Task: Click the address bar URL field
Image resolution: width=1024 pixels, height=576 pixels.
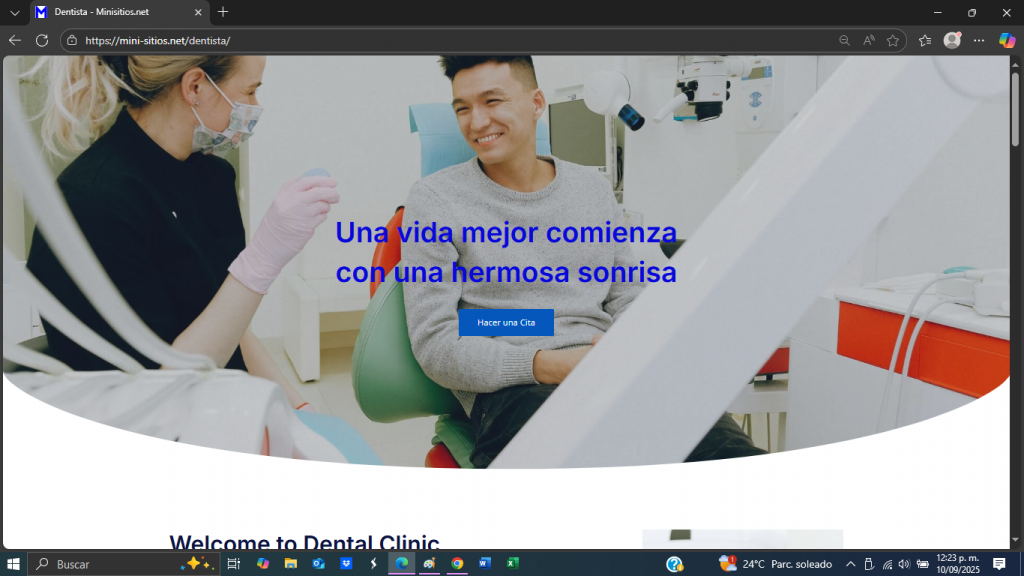Action: 450,41
